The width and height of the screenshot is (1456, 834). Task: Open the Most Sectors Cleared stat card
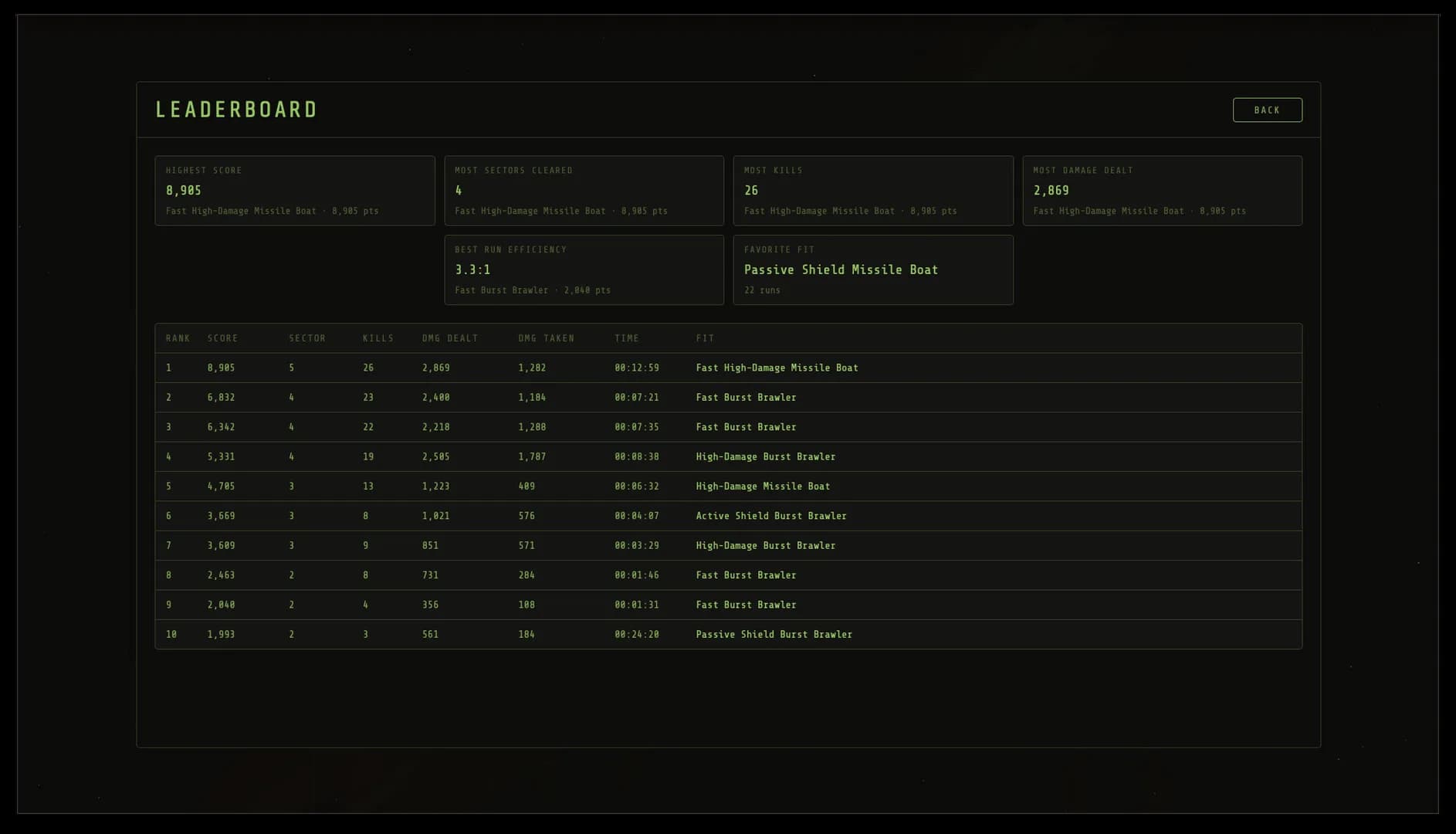tap(584, 191)
